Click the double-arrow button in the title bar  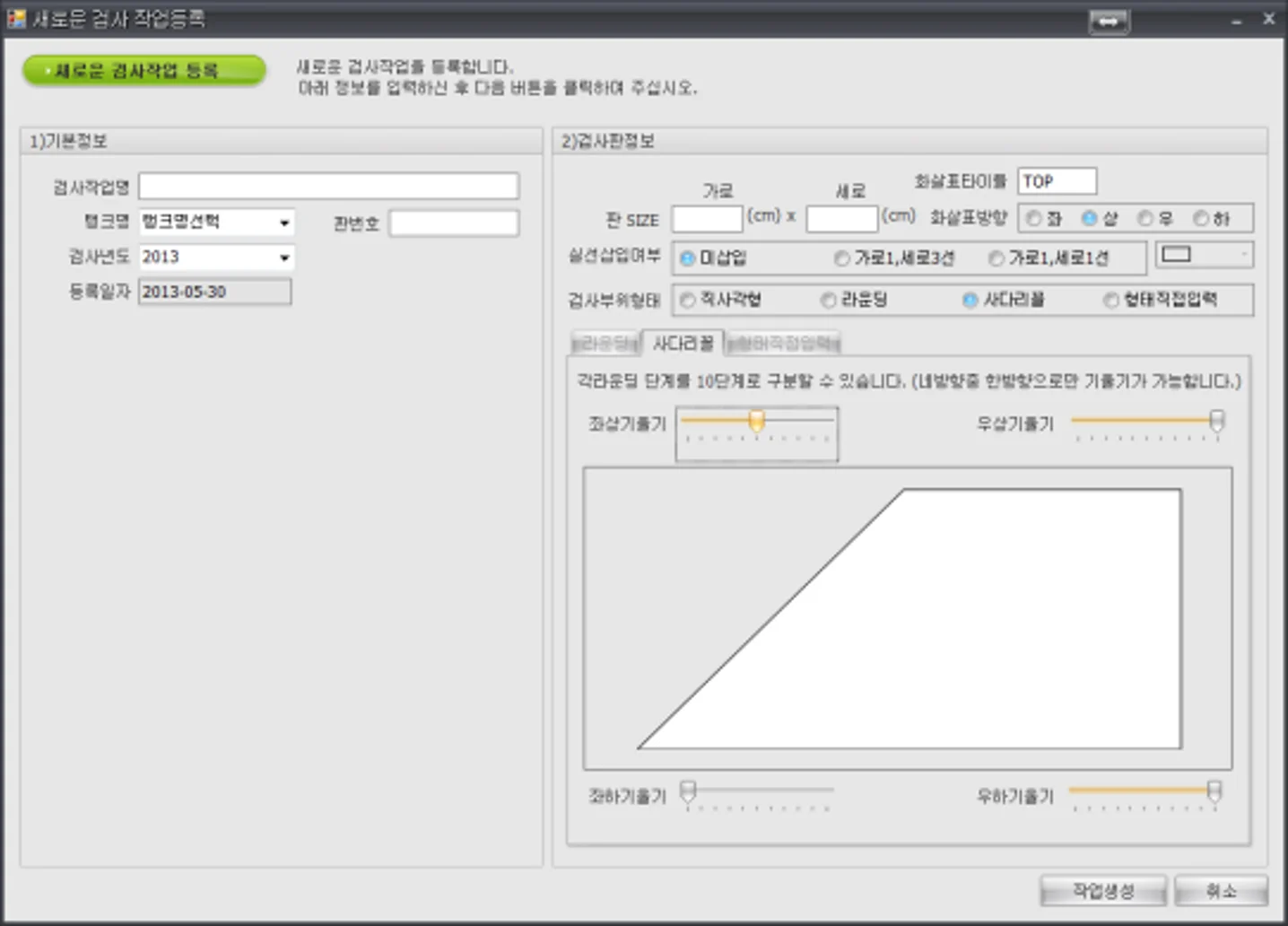(1109, 22)
